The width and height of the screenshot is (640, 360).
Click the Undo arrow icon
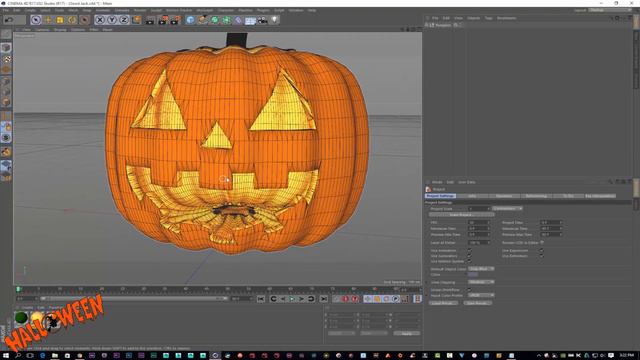[9, 20]
